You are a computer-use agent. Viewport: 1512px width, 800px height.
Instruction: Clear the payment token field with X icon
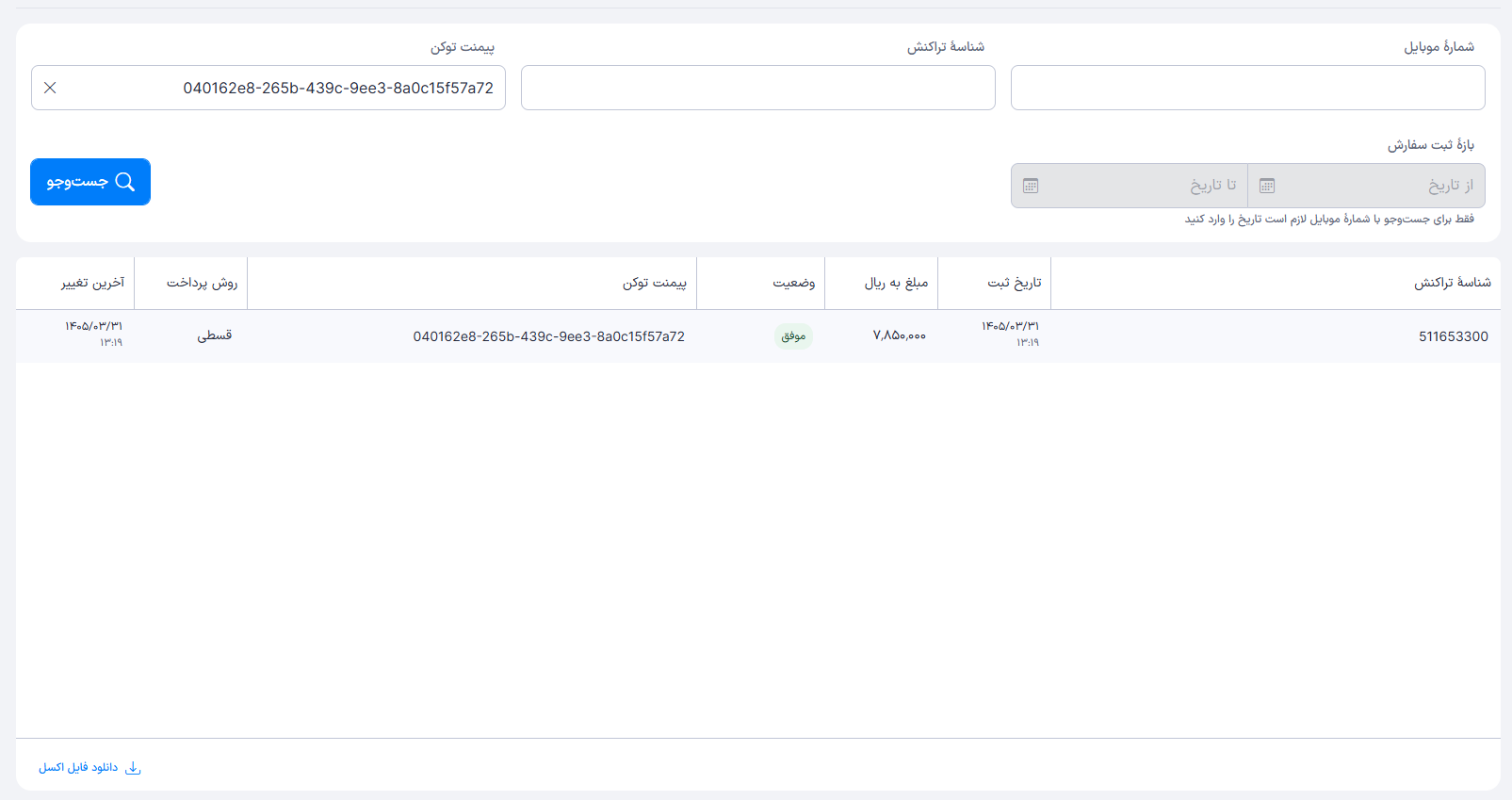[51, 88]
